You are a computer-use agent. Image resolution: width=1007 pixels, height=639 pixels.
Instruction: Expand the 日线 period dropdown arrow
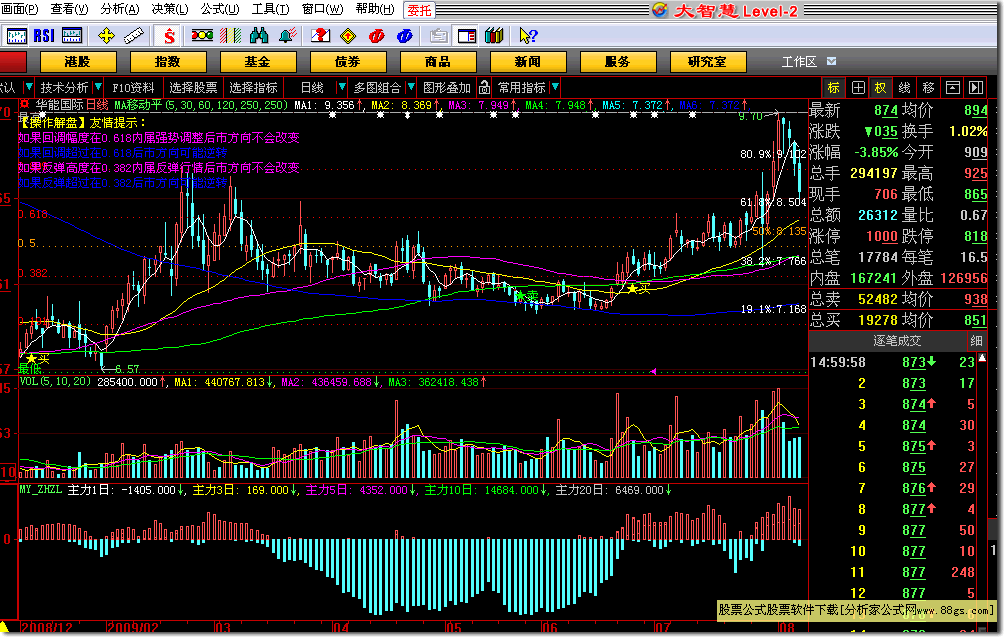[x=342, y=87]
